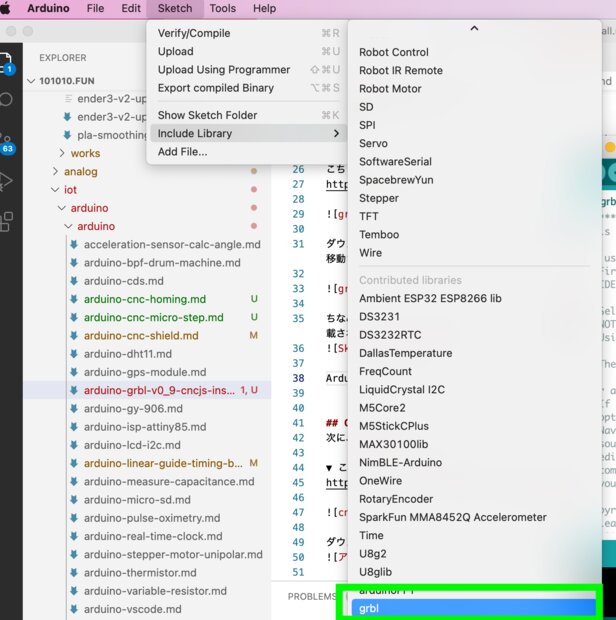Screen dimensions: 616x620
Task: Include the Robot Control library
Action: point(474,52)
